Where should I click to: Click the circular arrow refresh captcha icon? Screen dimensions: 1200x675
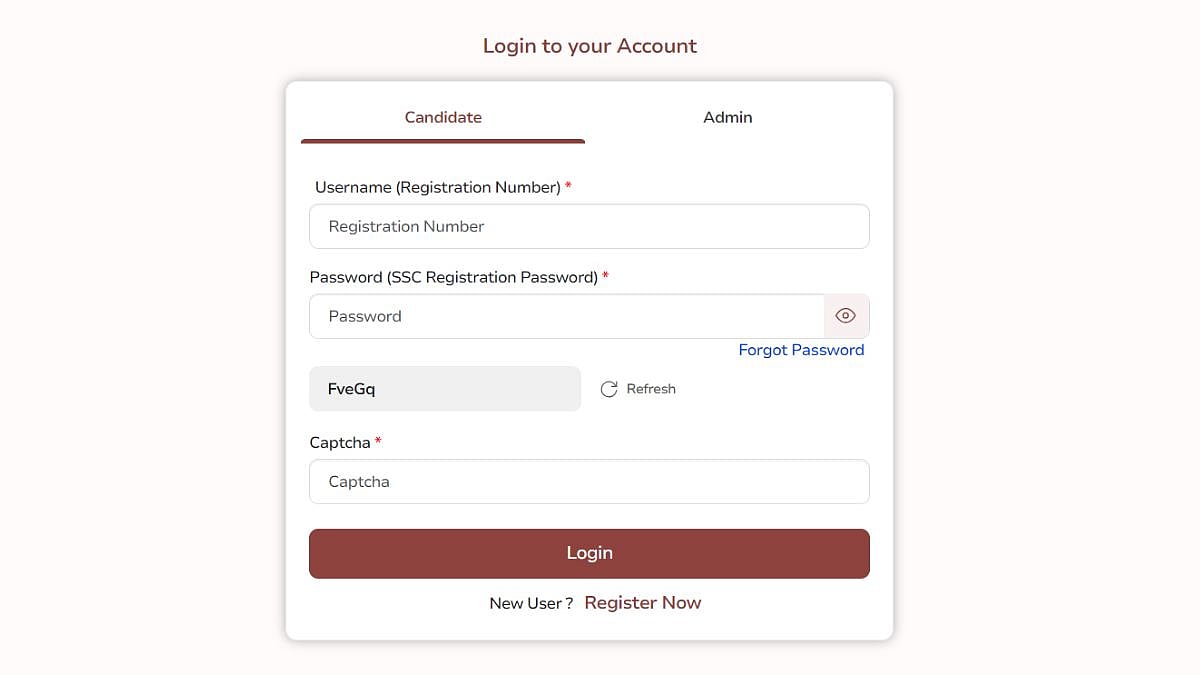(x=609, y=389)
